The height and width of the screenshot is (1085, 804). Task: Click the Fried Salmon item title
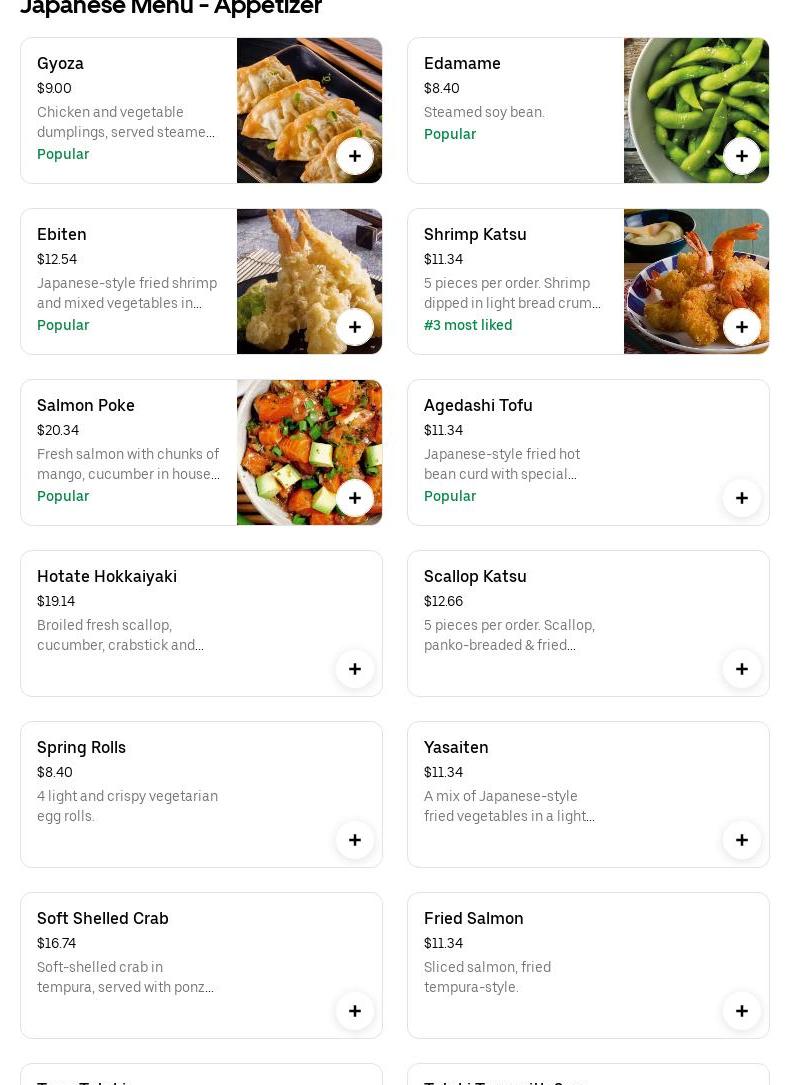pyautogui.click(x=474, y=918)
